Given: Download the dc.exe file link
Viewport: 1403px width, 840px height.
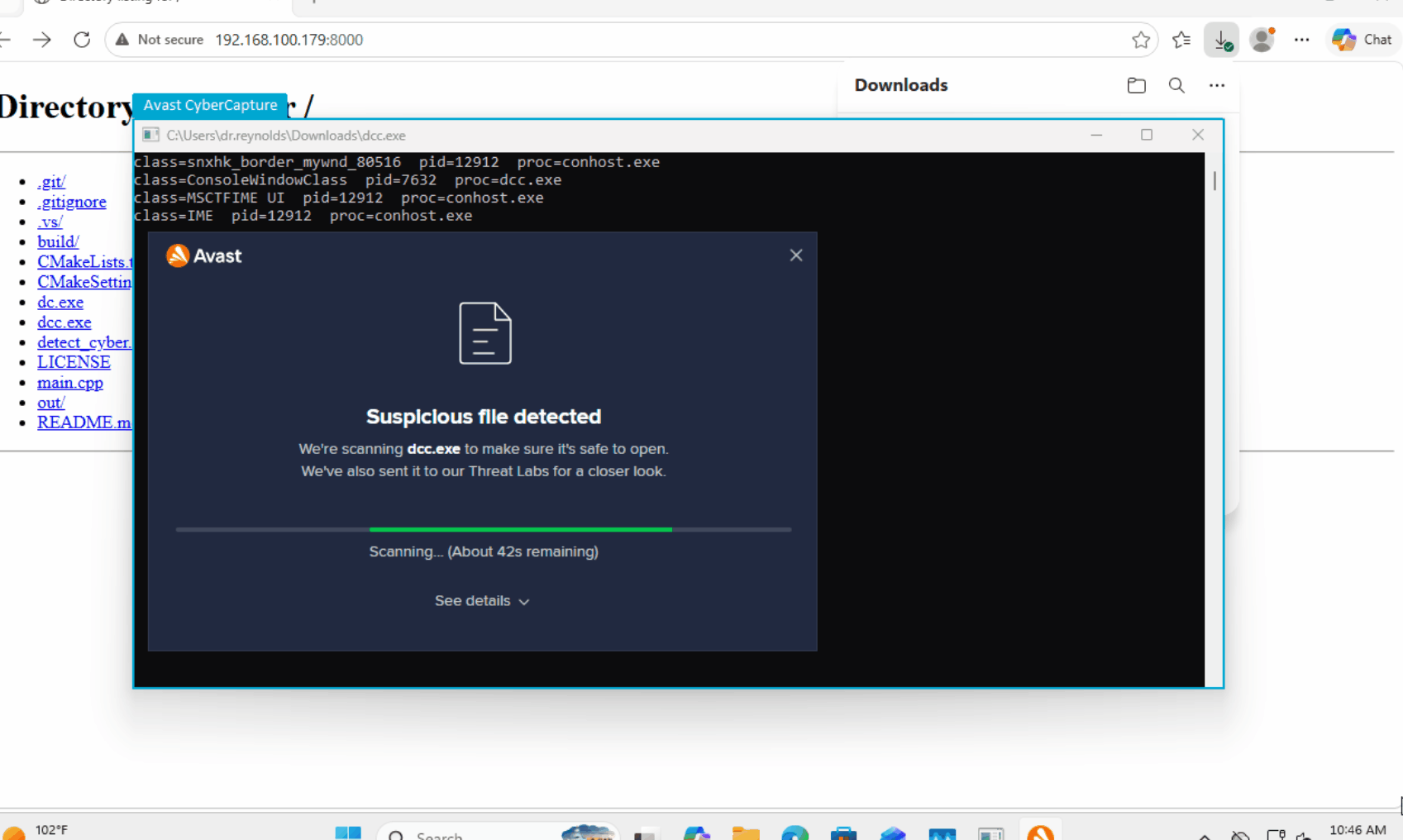Looking at the screenshot, I should click(60, 302).
